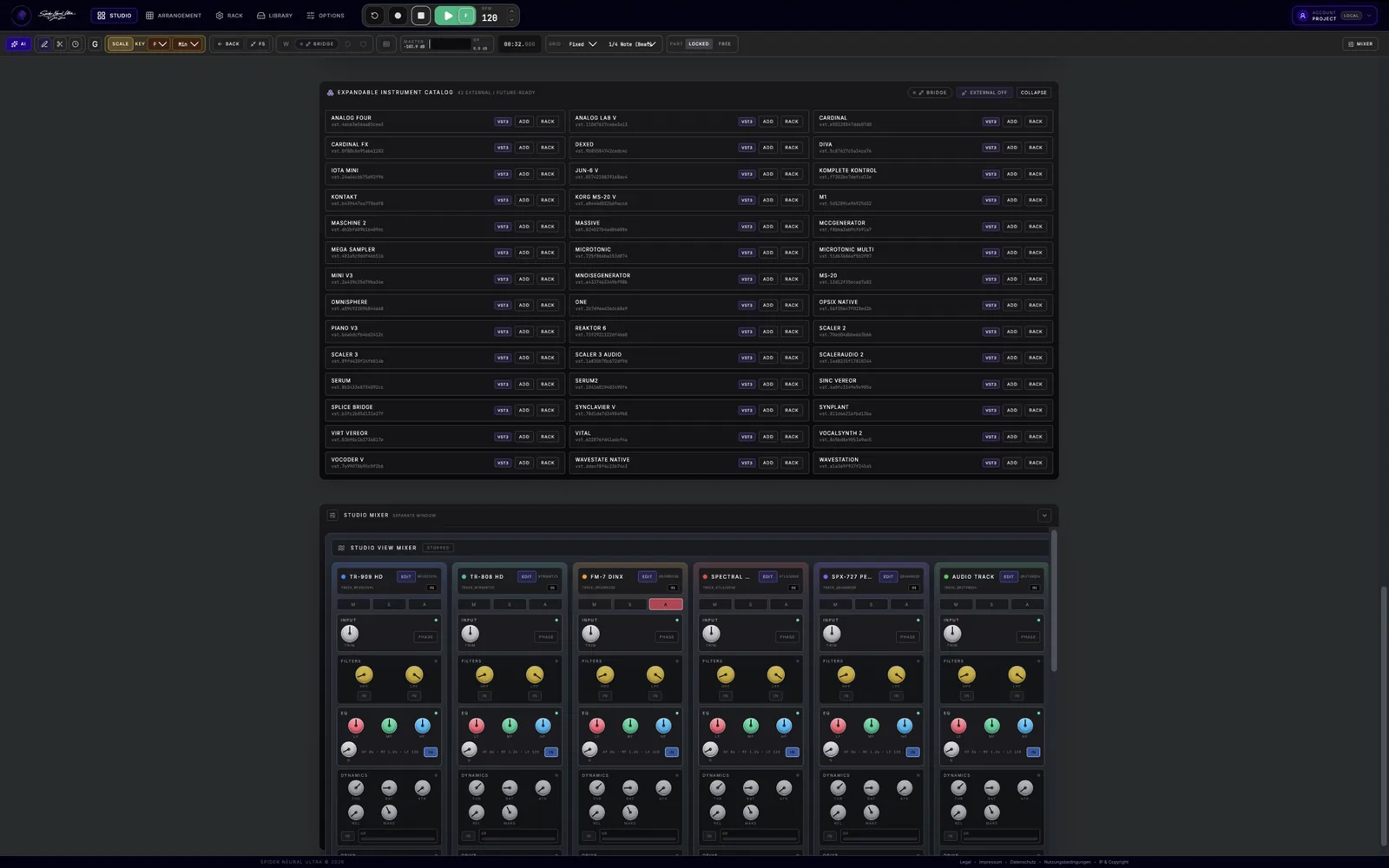Toggle the Bridge button in the toolbar
The width and height of the screenshot is (1389, 868).
tap(317, 43)
